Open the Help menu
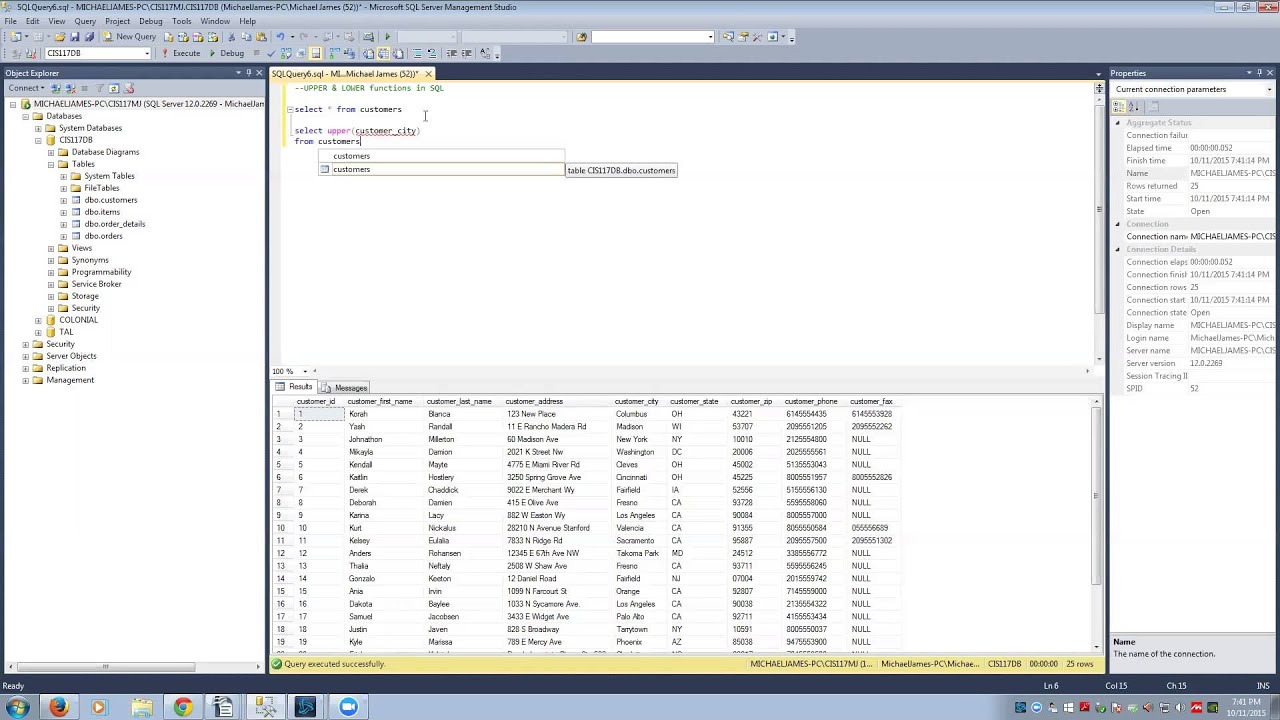 pyautogui.click(x=247, y=21)
